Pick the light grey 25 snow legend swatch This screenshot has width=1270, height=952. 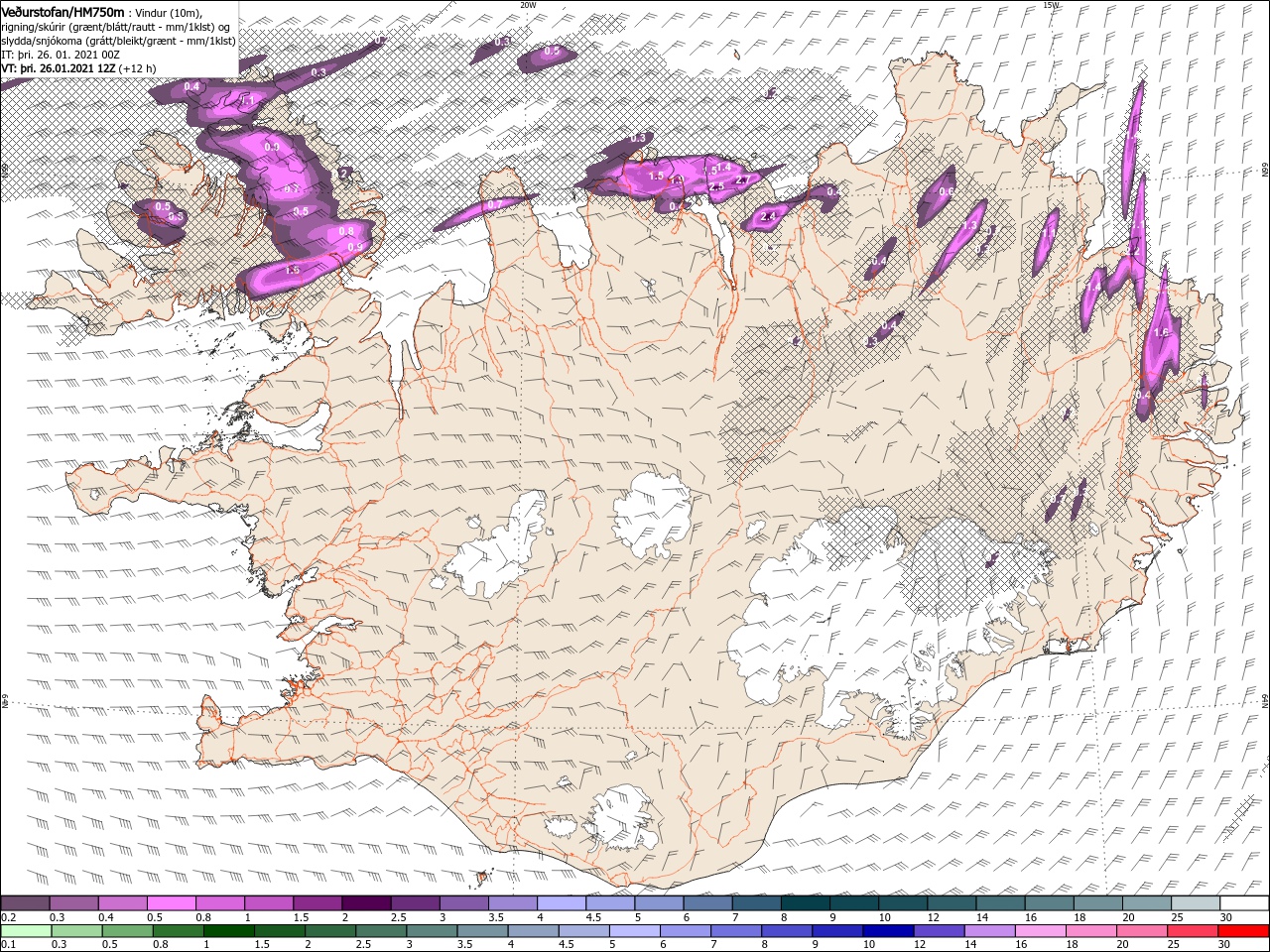pyautogui.click(x=1196, y=903)
